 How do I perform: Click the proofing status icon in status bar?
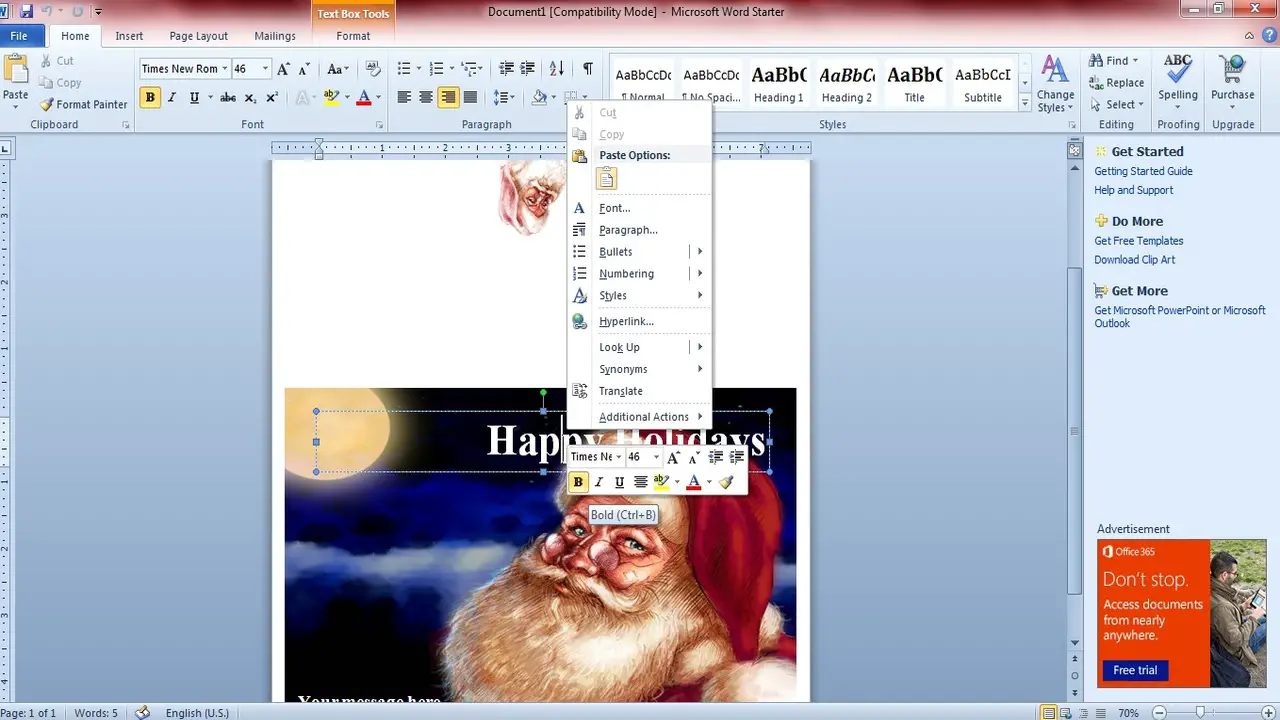143,713
